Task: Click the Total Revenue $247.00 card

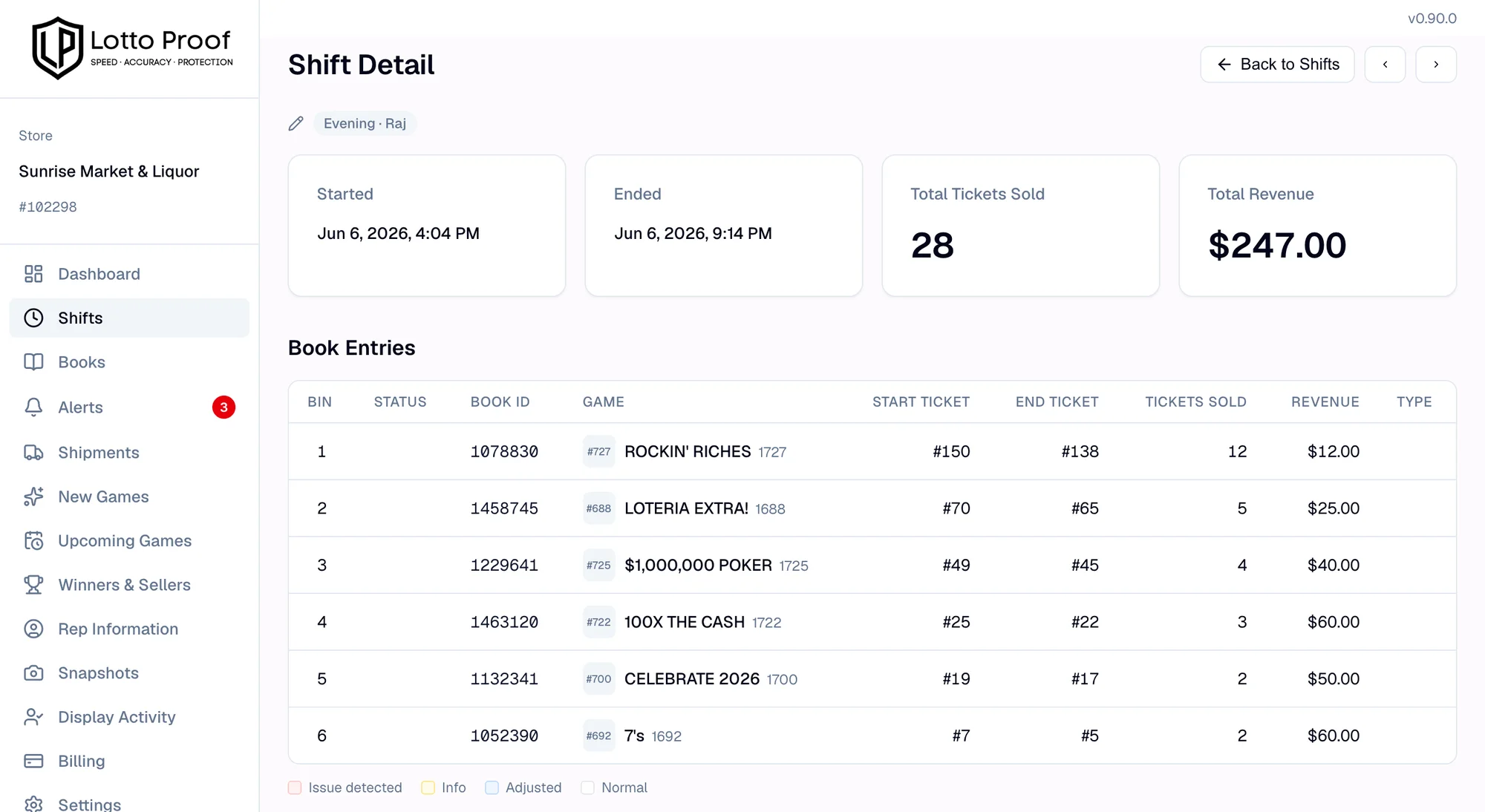Action: [x=1317, y=226]
